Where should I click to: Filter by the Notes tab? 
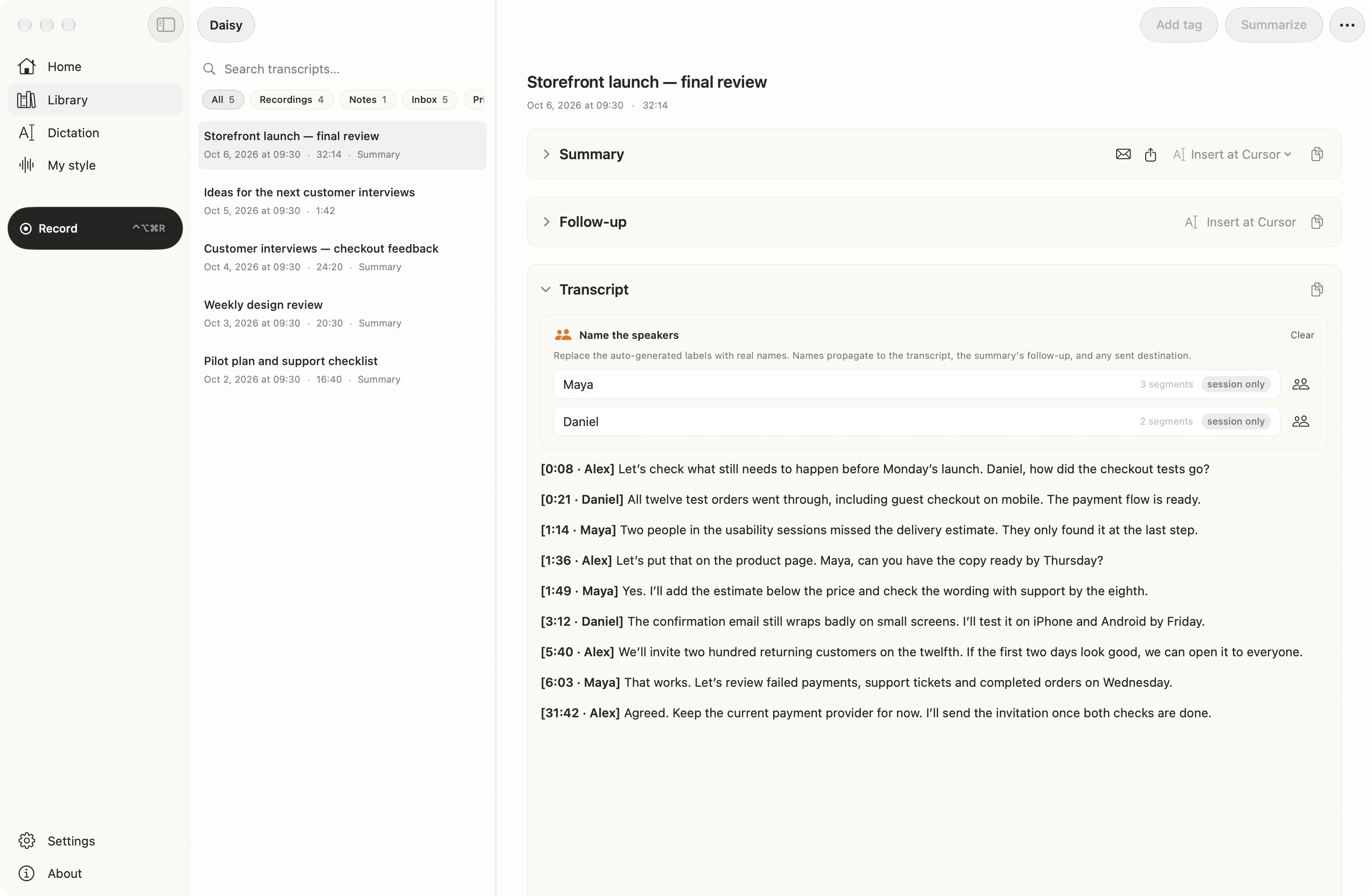[x=368, y=100]
